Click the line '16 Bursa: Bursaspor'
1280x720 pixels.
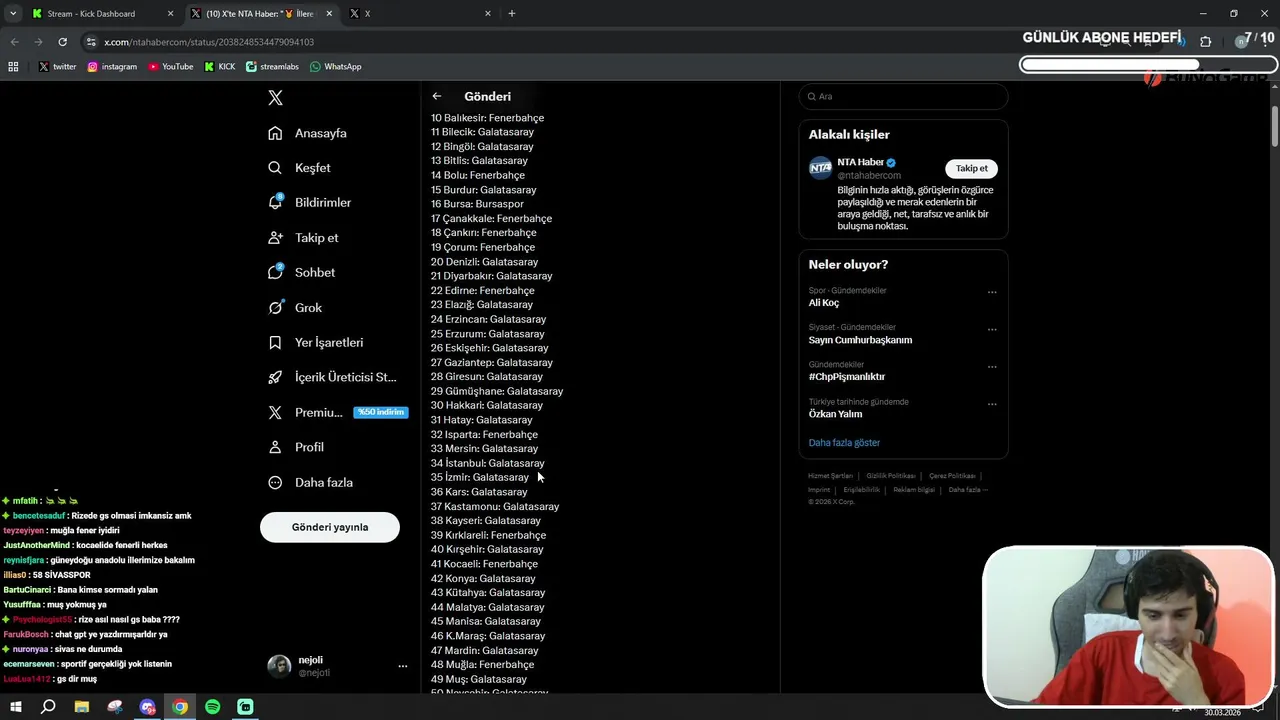[477, 204]
